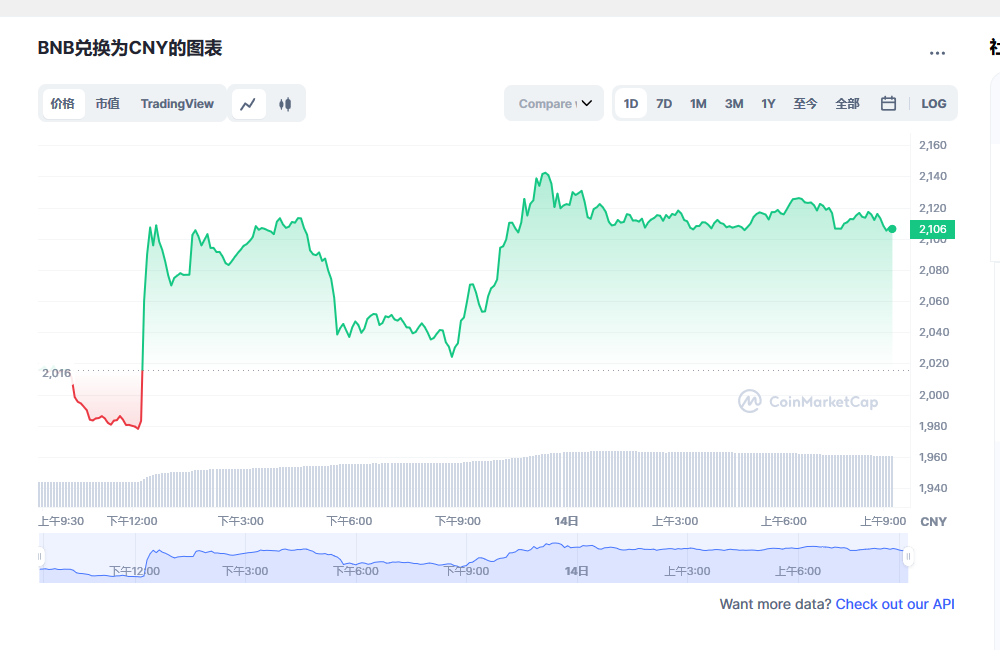The height and width of the screenshot is (650, 1000).
Task: Select the 全部 (All) time range
Action: click(847, 104)
